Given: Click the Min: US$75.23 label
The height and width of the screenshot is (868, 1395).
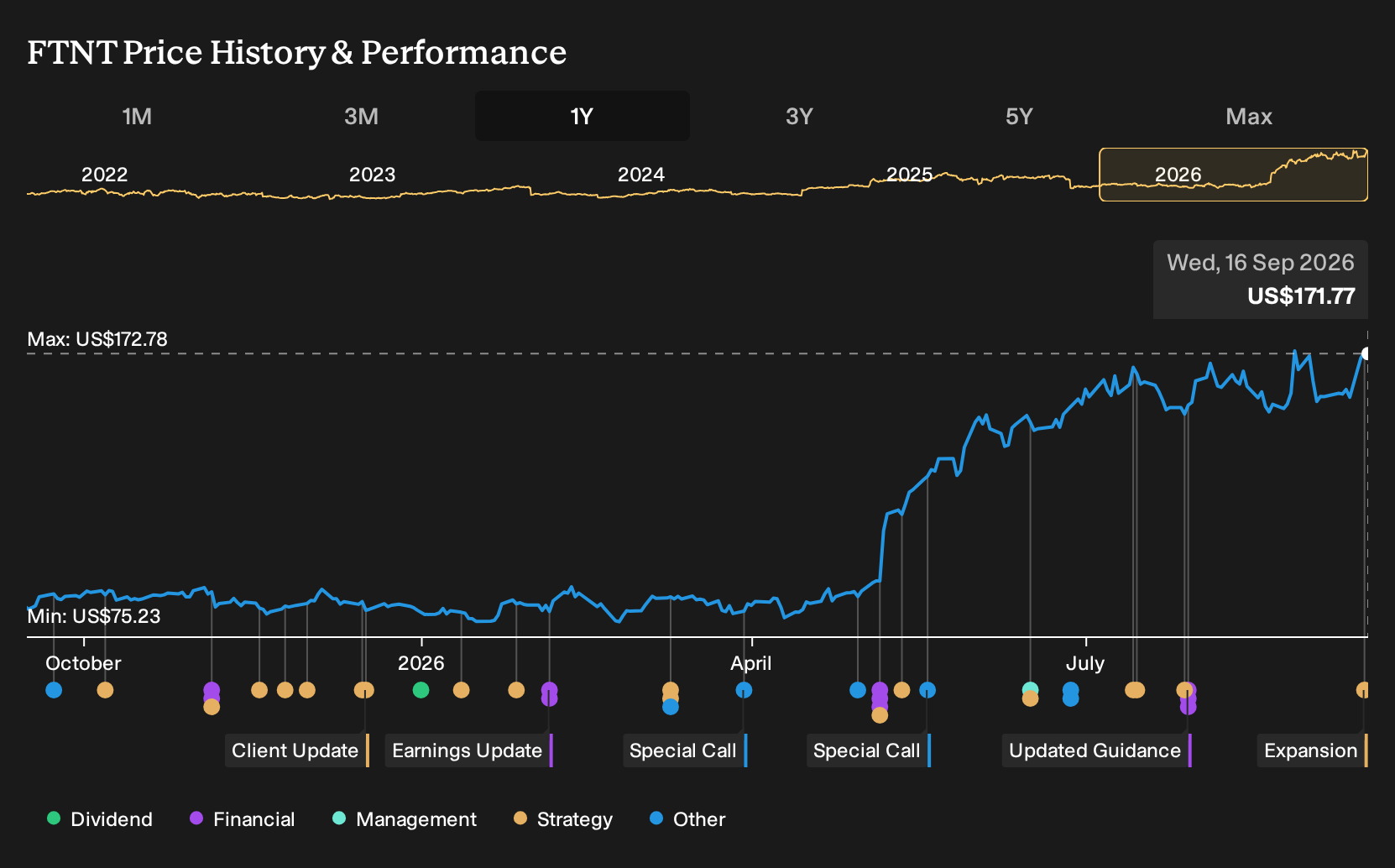Looking at the screenshot, I should click(x=94, y=616).
